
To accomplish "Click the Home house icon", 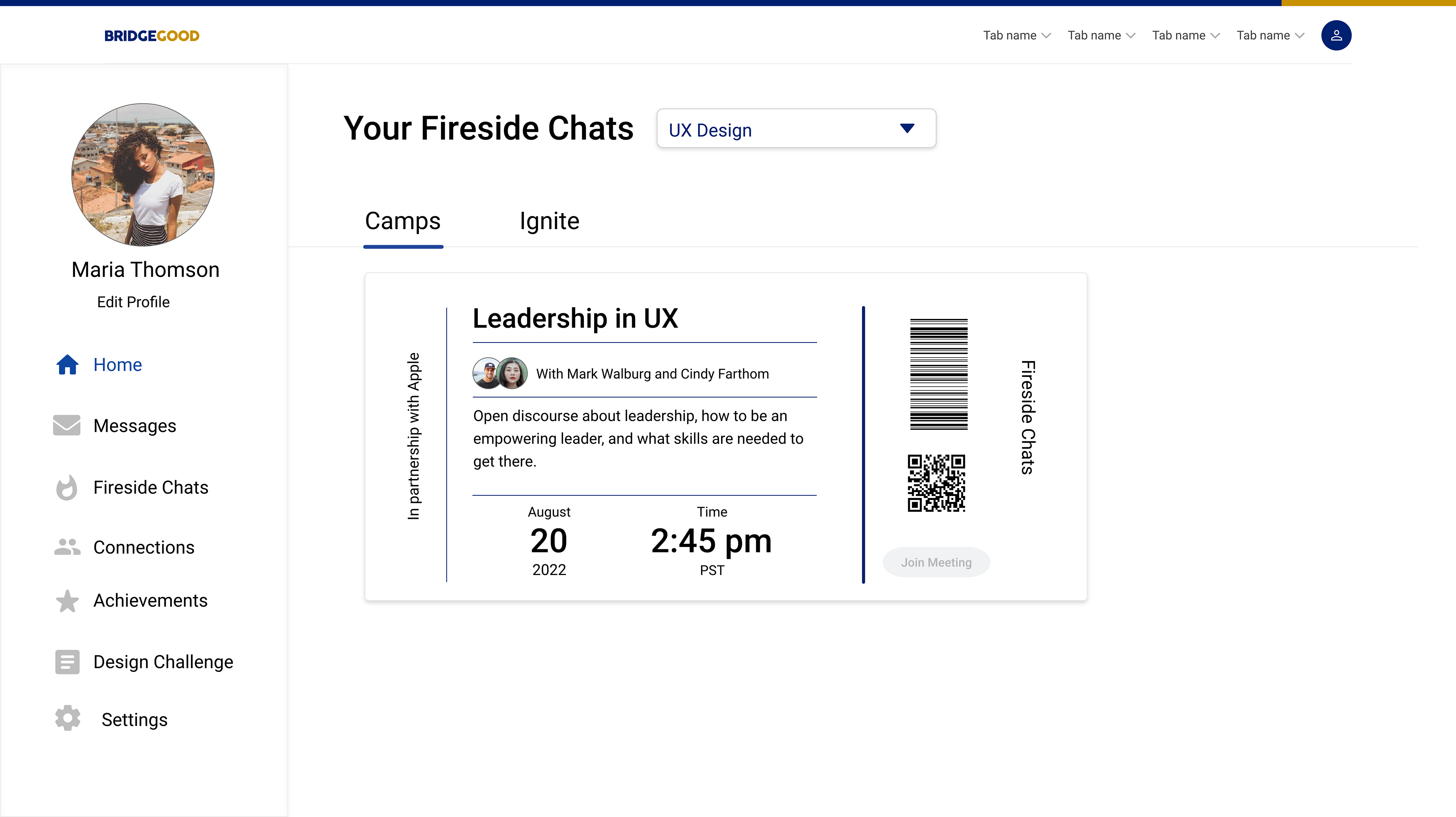I will (x=67, y=365).
